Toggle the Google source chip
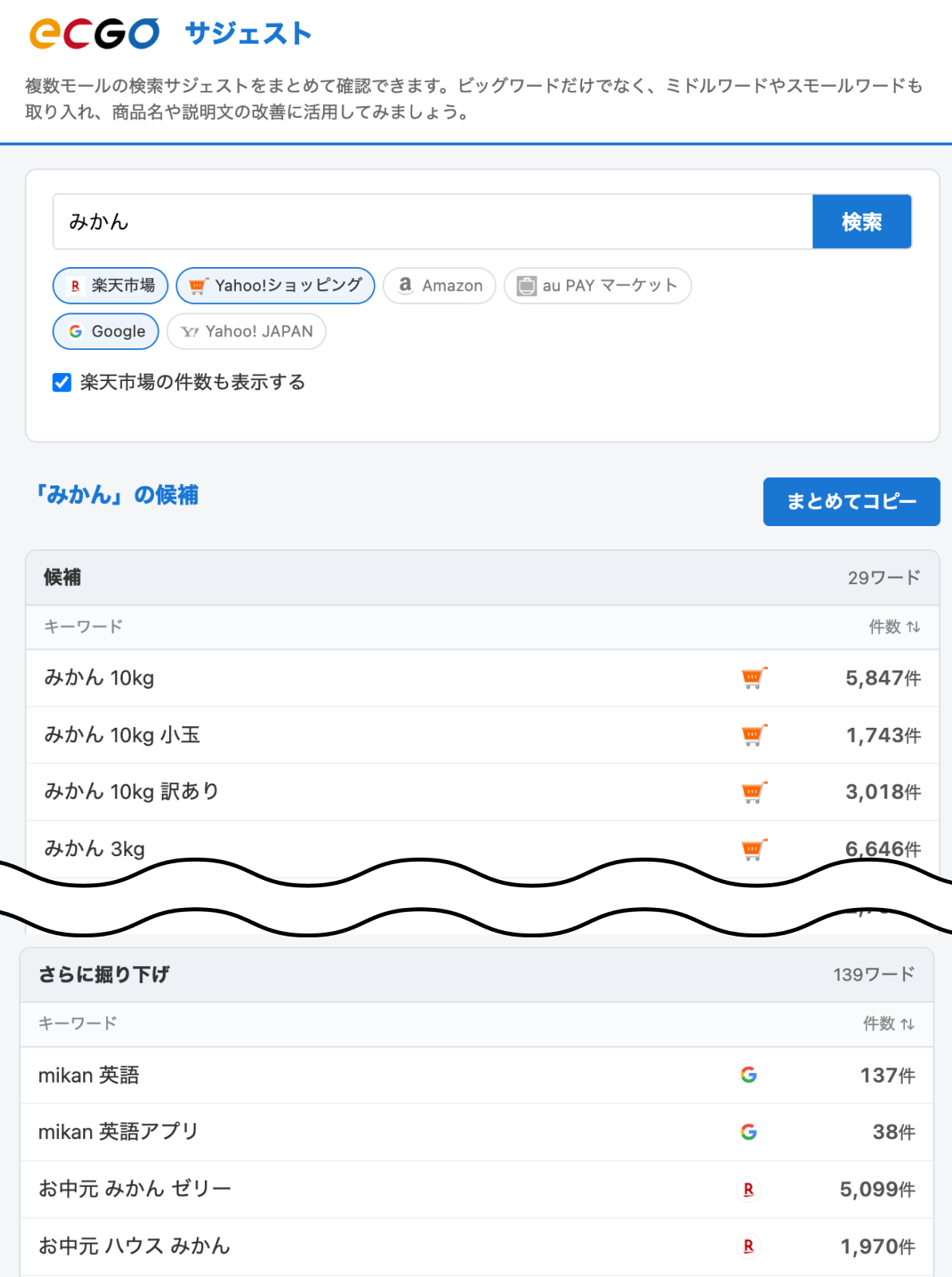 tap(106, 332)
